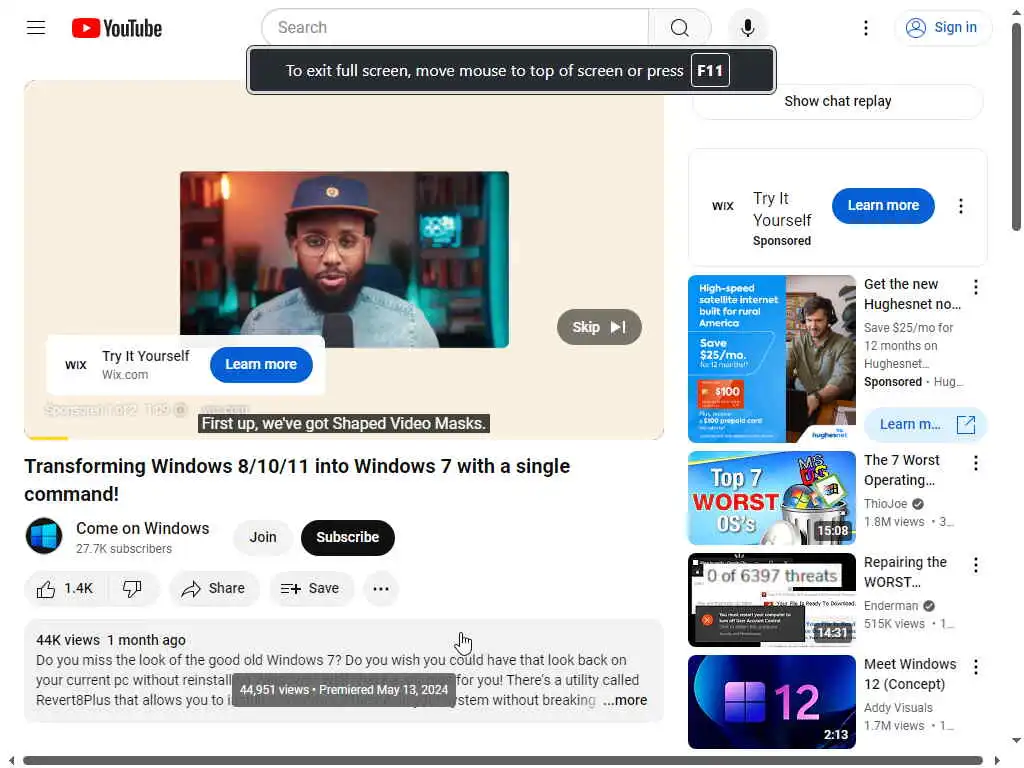Focus the Search input field
This screenshot has height=768, width=1024.
tap(456, 27)
